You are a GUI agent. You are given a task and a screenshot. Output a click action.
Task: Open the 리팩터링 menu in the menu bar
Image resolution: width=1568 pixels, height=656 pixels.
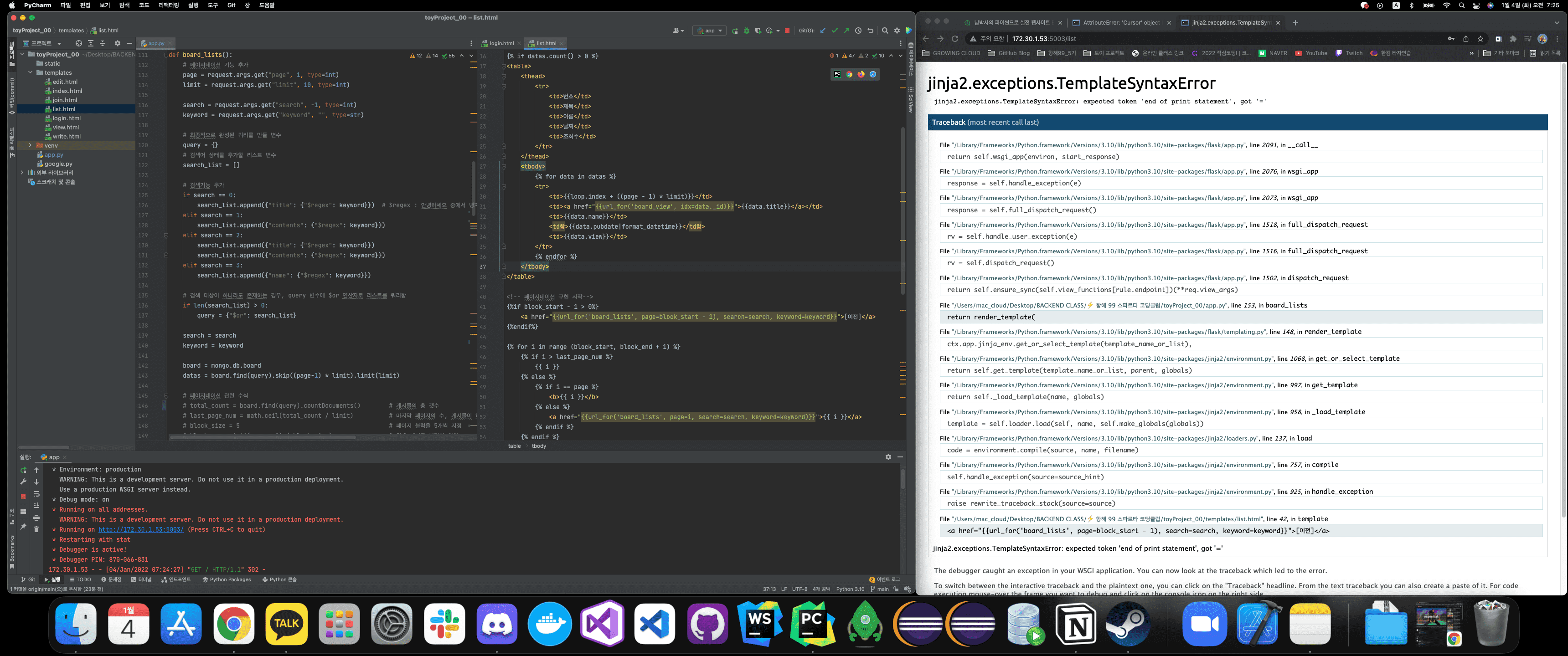169,5
